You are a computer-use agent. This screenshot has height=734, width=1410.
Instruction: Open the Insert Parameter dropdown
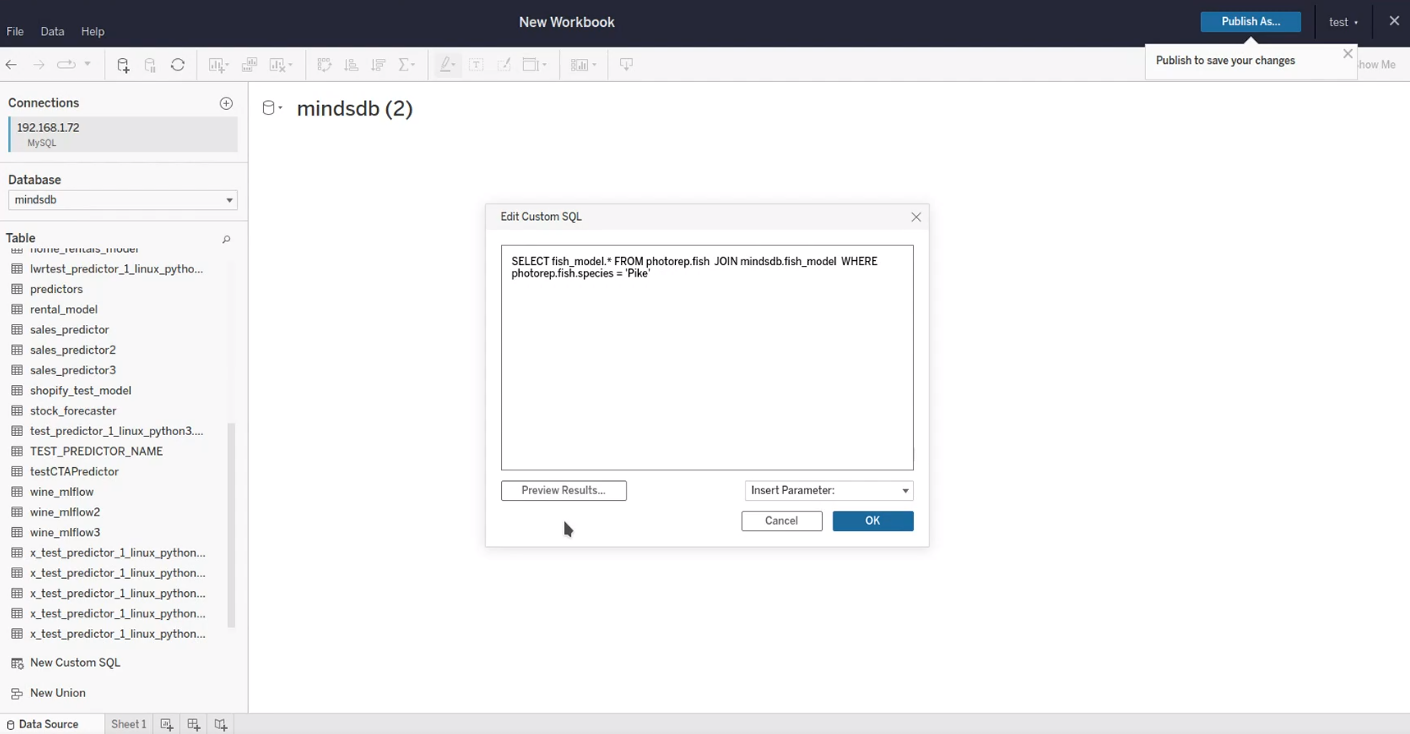click(829, 491)
